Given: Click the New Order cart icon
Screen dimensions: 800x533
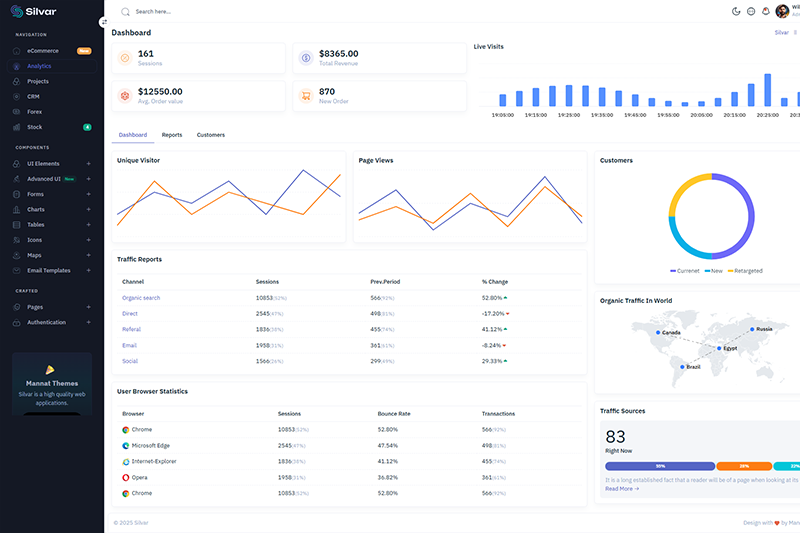Looking at the screenshot, I should (x=305, y=96).
